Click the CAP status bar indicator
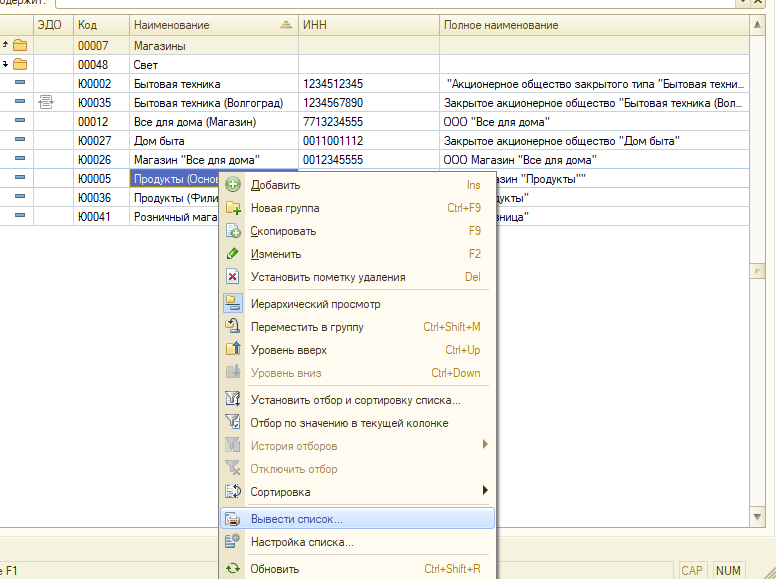The width and height of the screenshot is (776, 579). pyautogui.click(x=691, y=571)
